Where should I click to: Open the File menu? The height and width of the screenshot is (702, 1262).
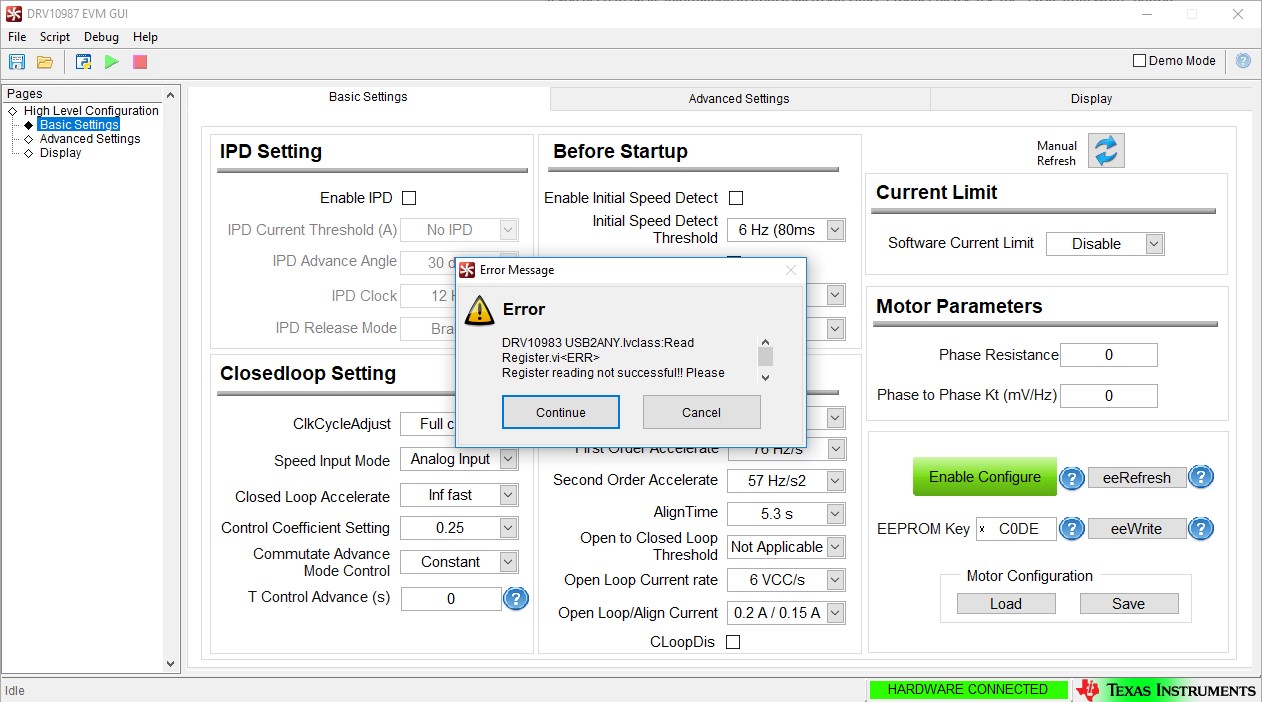[17, 37]
